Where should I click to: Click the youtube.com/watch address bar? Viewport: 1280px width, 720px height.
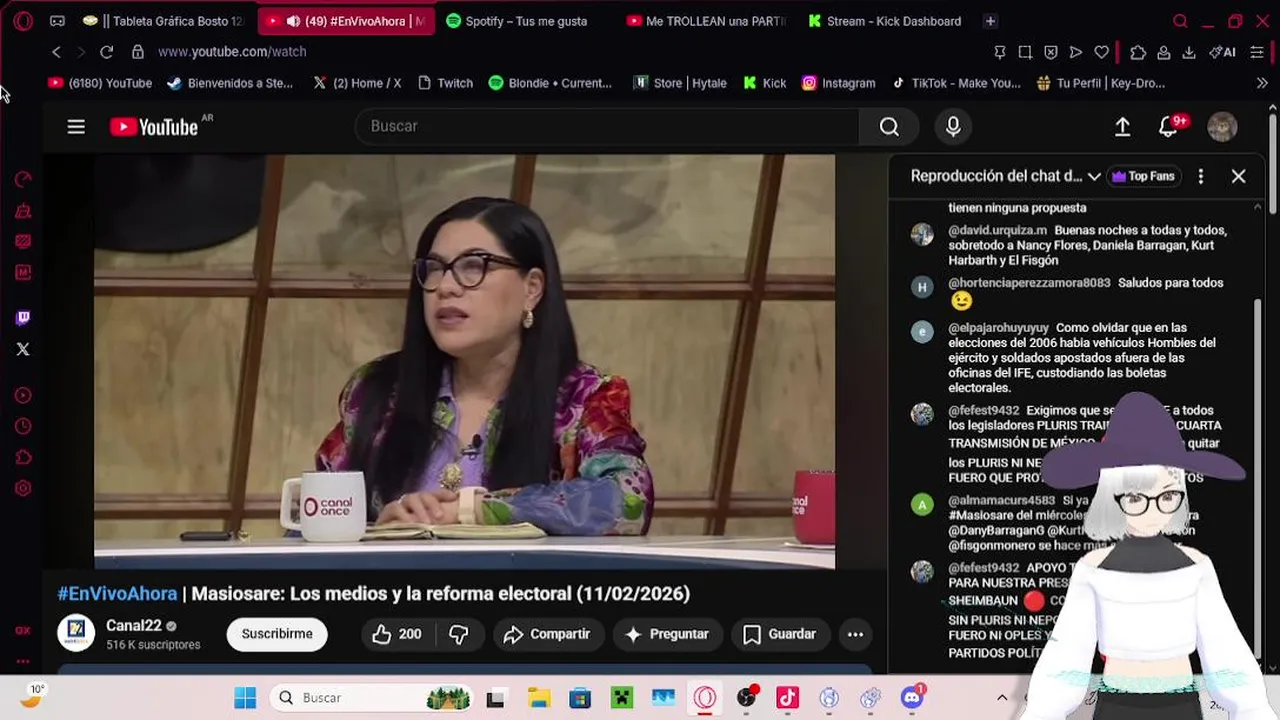tap(232, 52)
